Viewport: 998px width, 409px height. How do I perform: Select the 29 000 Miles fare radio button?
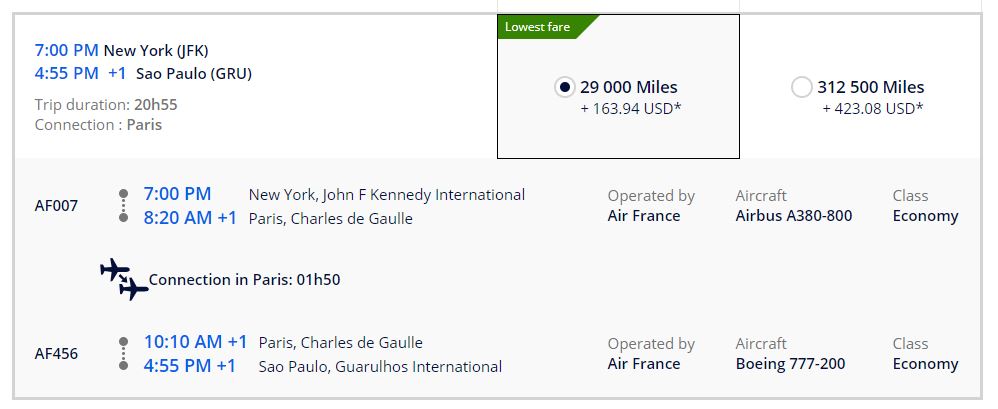[x=564, y=88]
